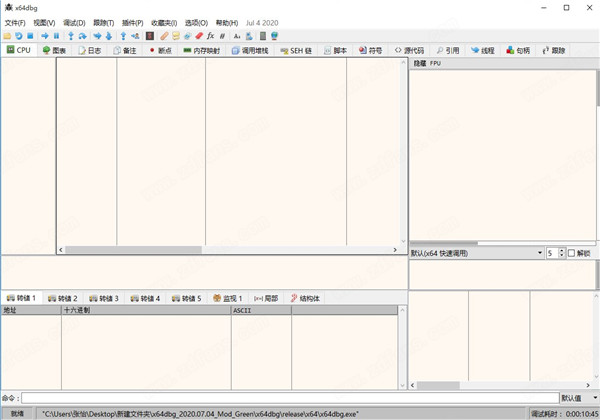Click the Restart debuggee icon
Viewport: 600px width, 420px height.
click(19, 36)
